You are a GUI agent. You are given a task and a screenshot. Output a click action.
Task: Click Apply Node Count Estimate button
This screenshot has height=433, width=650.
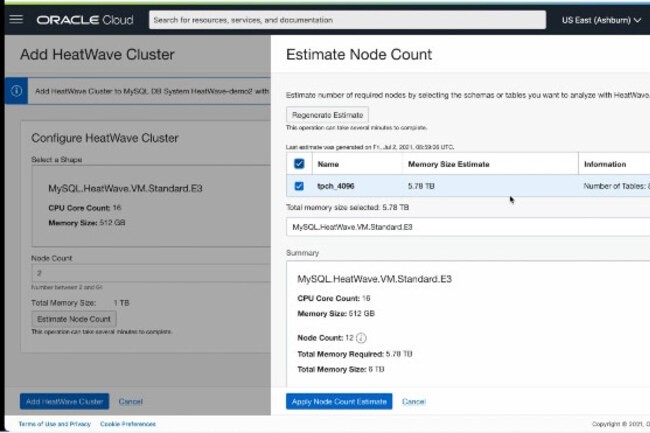[x=339, y=402]
